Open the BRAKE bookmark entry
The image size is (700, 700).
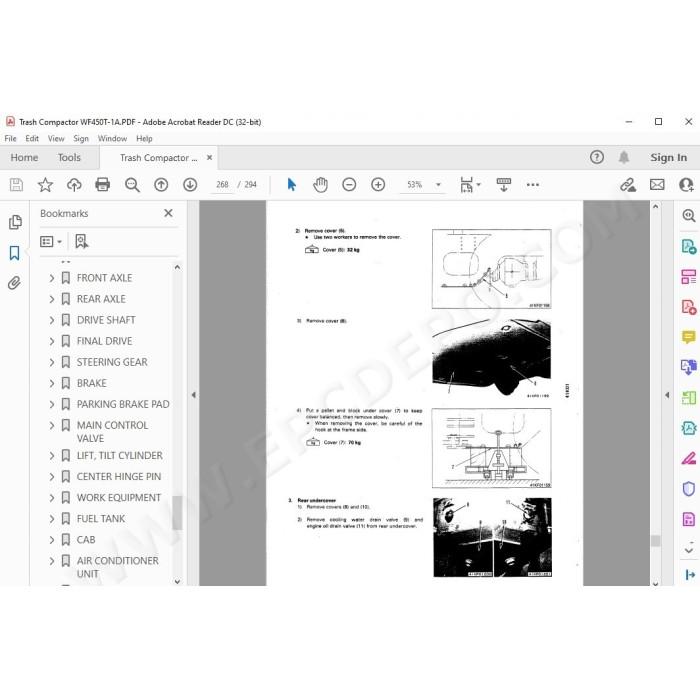click(92, 383)
